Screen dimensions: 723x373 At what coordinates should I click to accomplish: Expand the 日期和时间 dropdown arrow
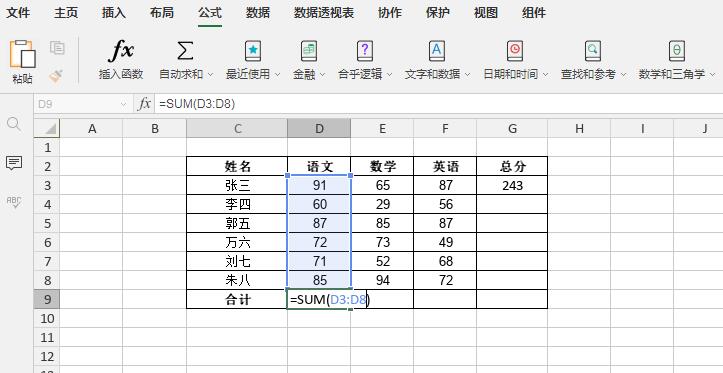point(545,74)
